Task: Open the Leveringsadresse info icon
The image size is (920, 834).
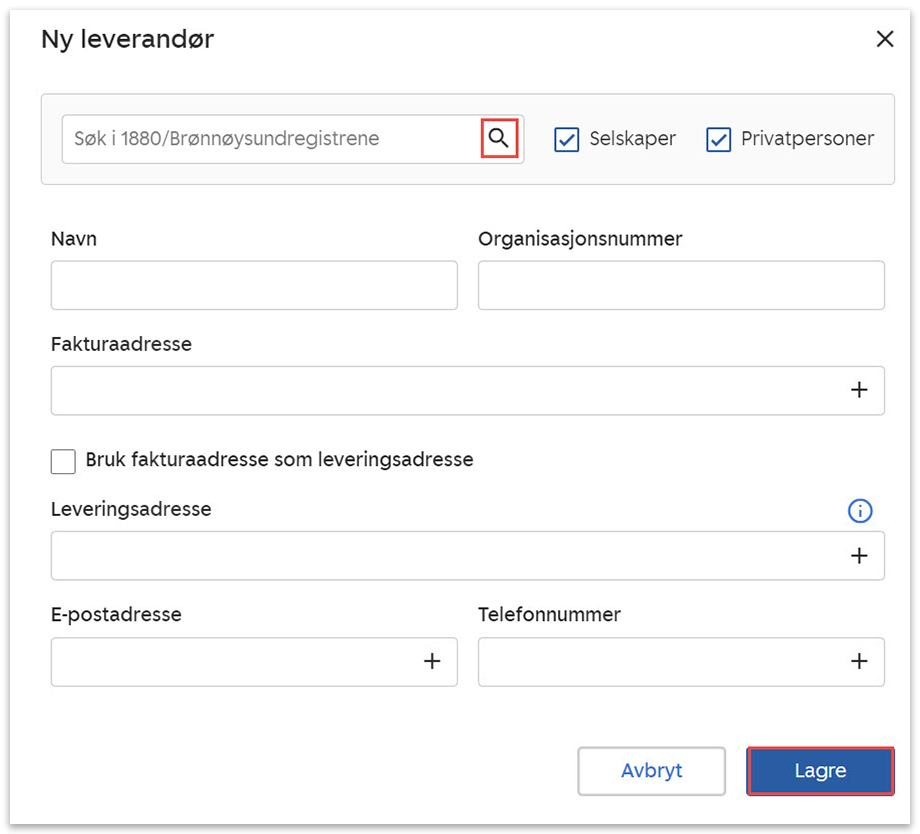Action: click(x=859, y=511)
